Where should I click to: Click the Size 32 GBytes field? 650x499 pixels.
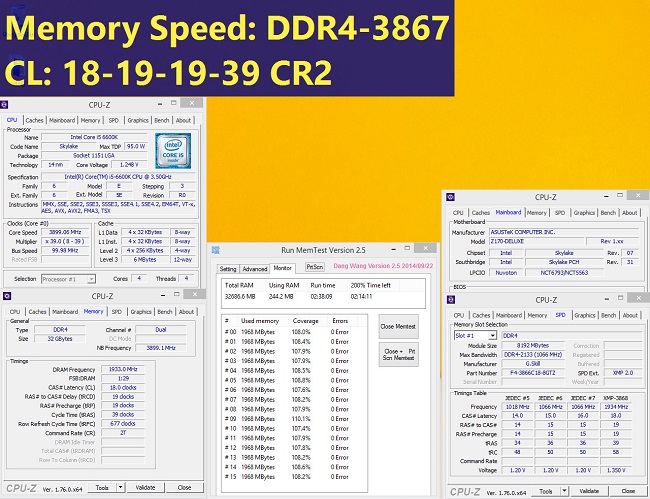tap(60, 339)
